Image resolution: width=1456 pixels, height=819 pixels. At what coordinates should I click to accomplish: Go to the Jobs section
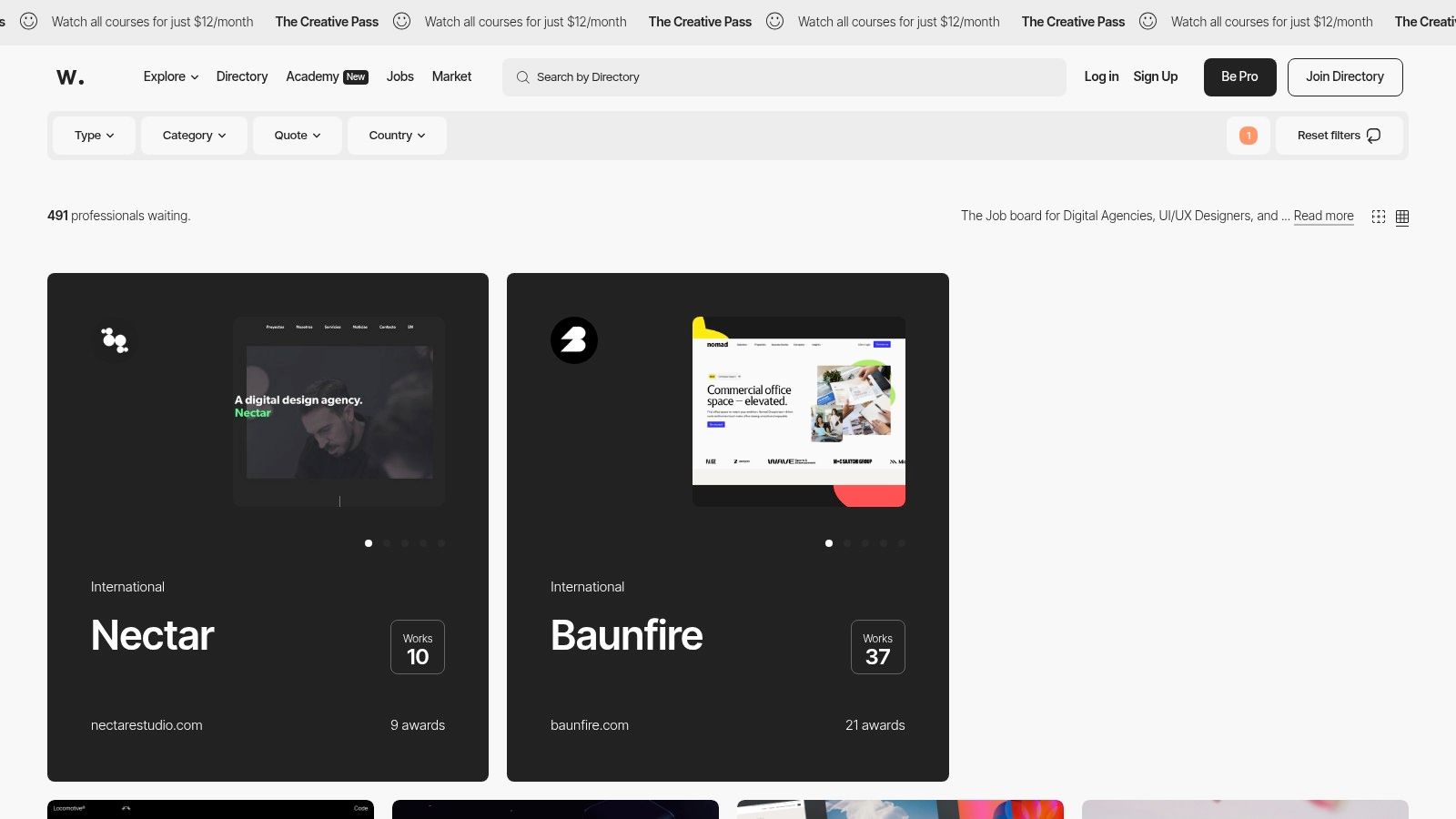tap(399, 76)
